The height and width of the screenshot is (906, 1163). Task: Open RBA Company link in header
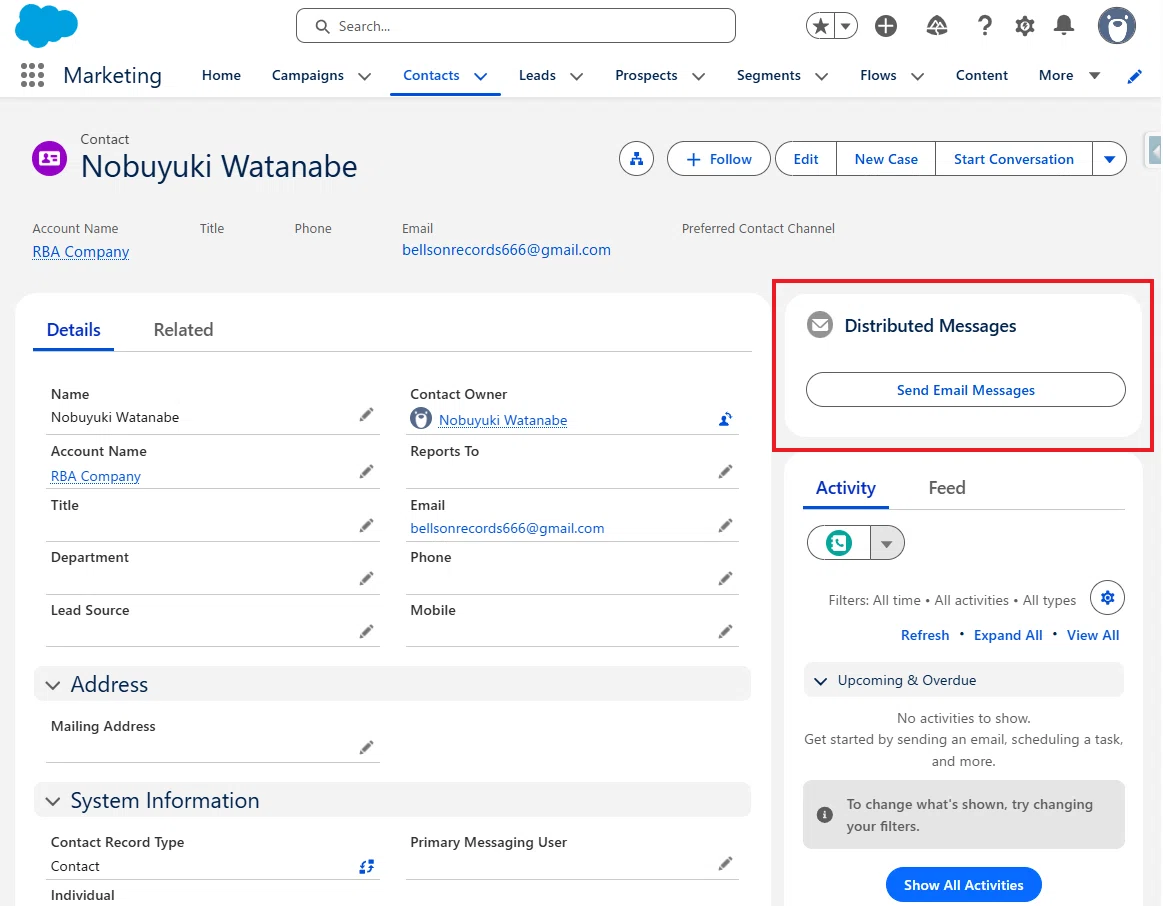click(81, 251)
